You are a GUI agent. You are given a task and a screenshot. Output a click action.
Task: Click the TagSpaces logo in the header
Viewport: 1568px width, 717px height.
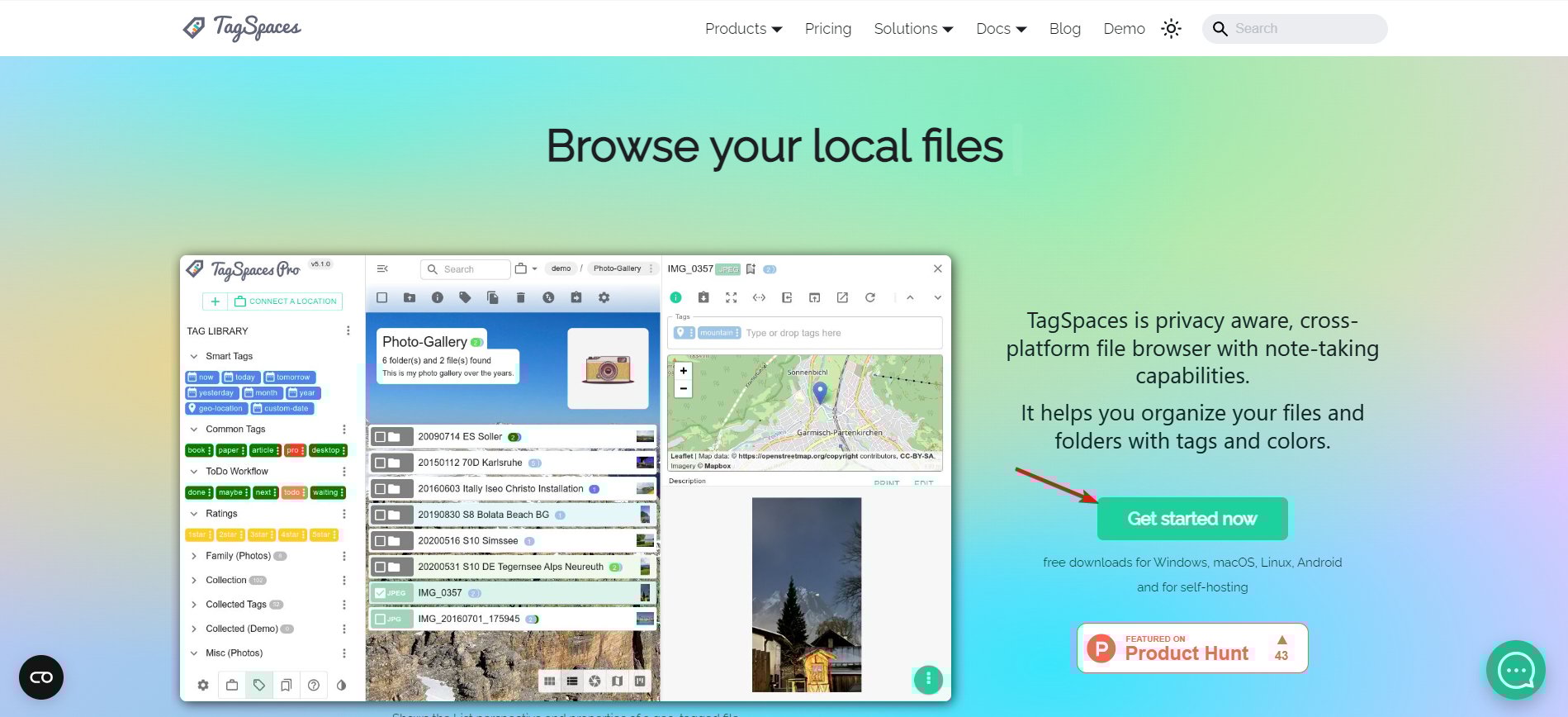pyautogui.click(x=242, y=27)
